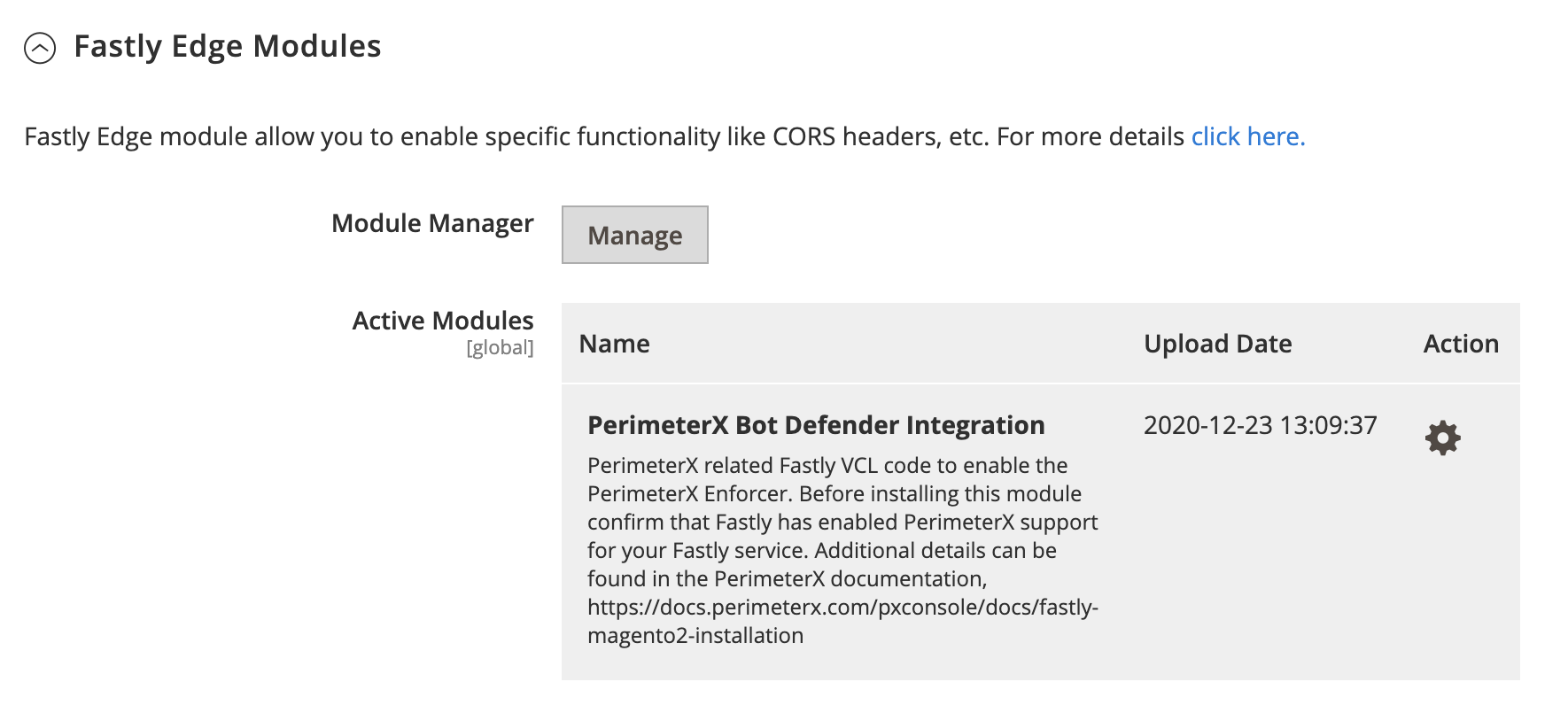Open the PerimeterX module gear settings
Image resolution: width=1568 pixels, height=705 pixels.
[x=1442, y=438]
